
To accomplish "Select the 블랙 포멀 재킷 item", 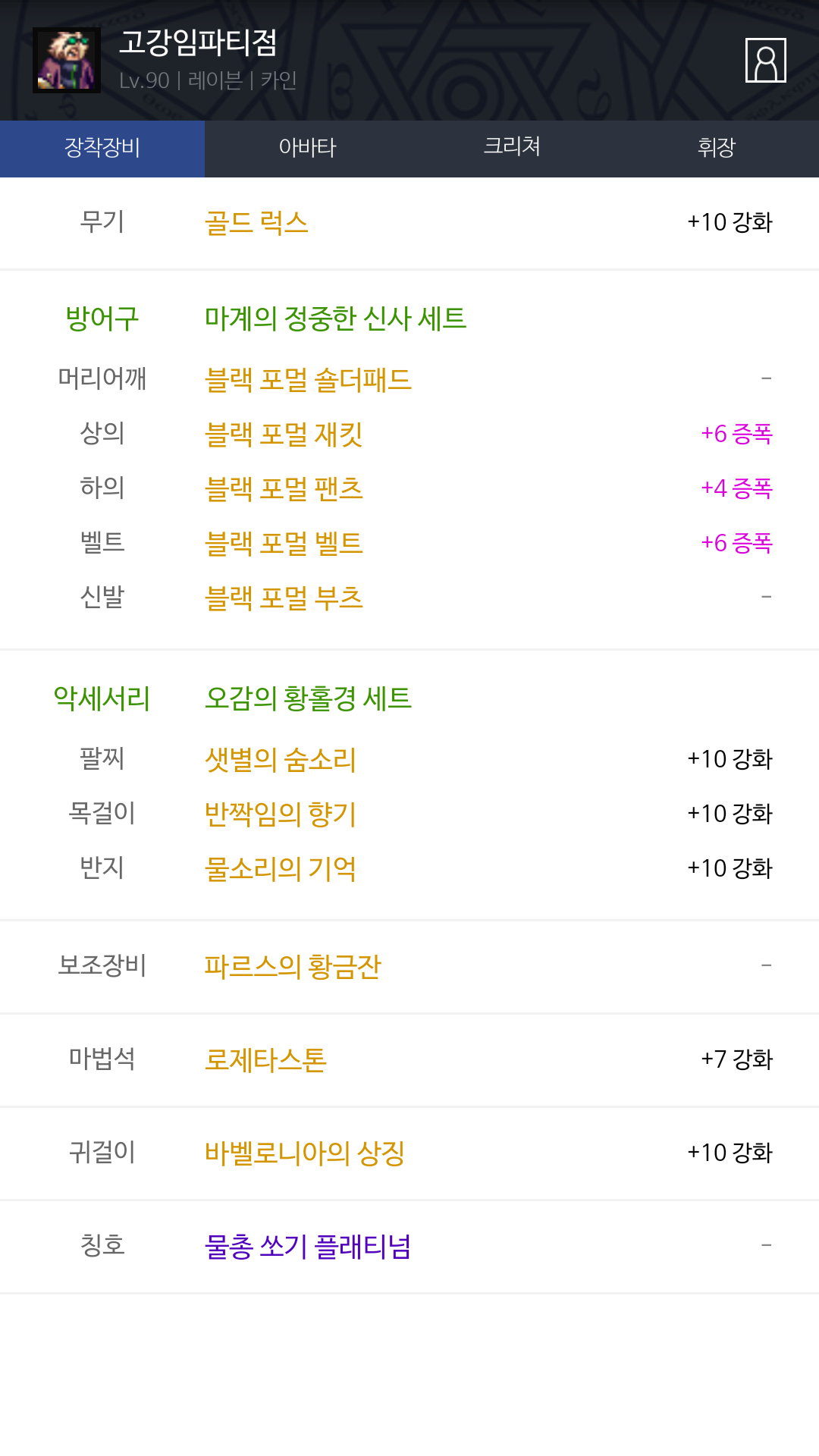I will 284,434.
